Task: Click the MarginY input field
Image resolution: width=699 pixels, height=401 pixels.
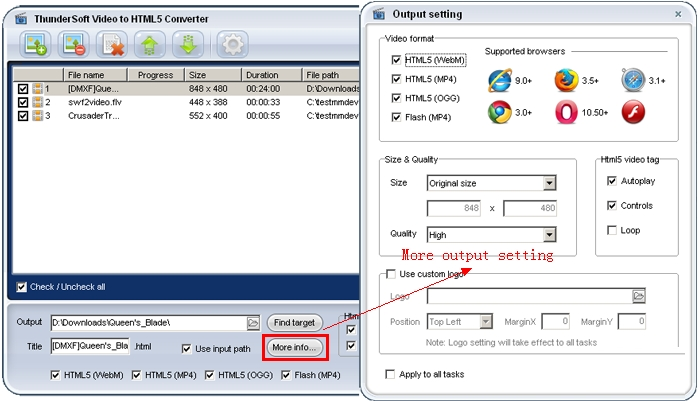Action: pyautogui.click(x=632, y=321)
